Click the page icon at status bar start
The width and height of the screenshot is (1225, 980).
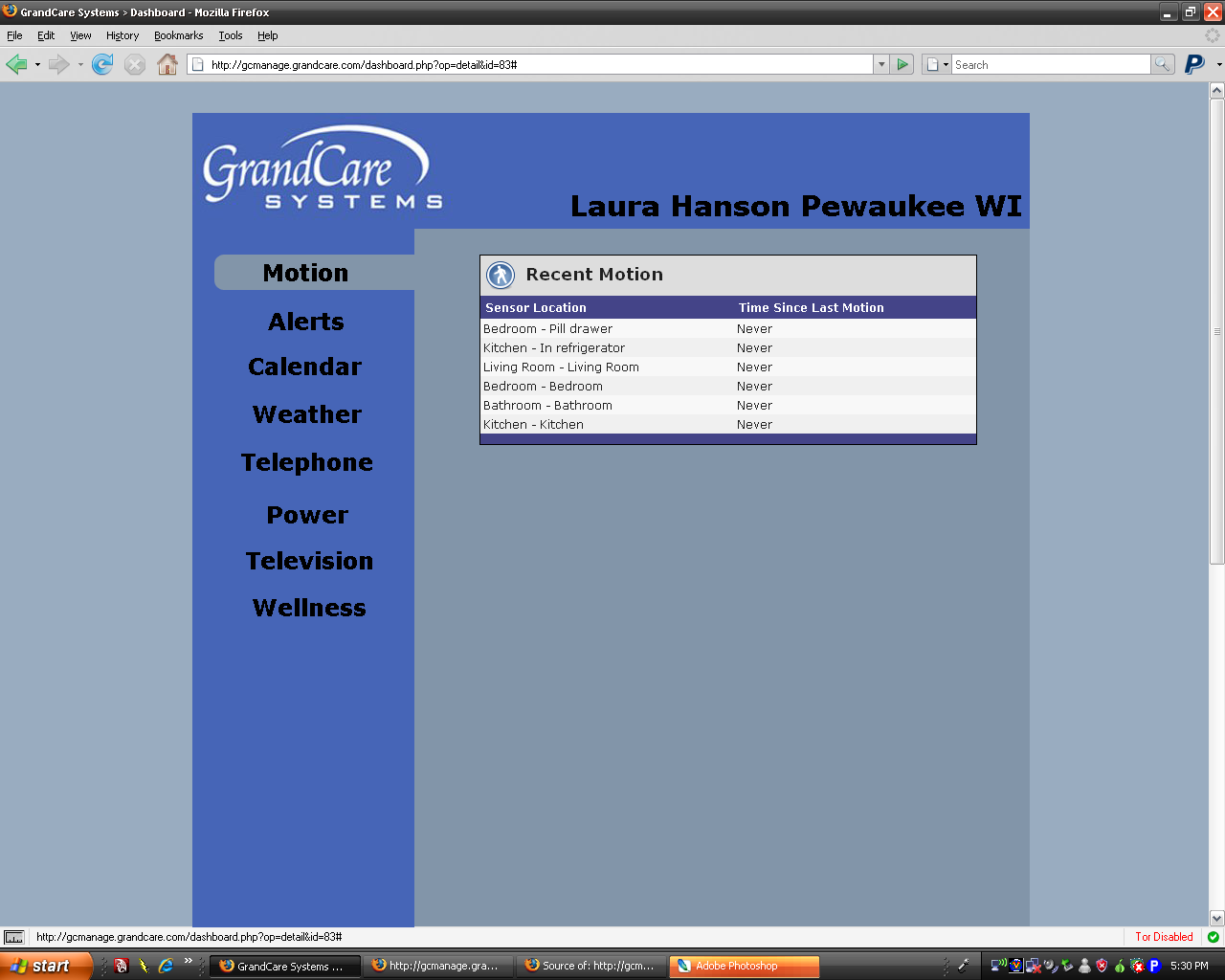(14, 937)
